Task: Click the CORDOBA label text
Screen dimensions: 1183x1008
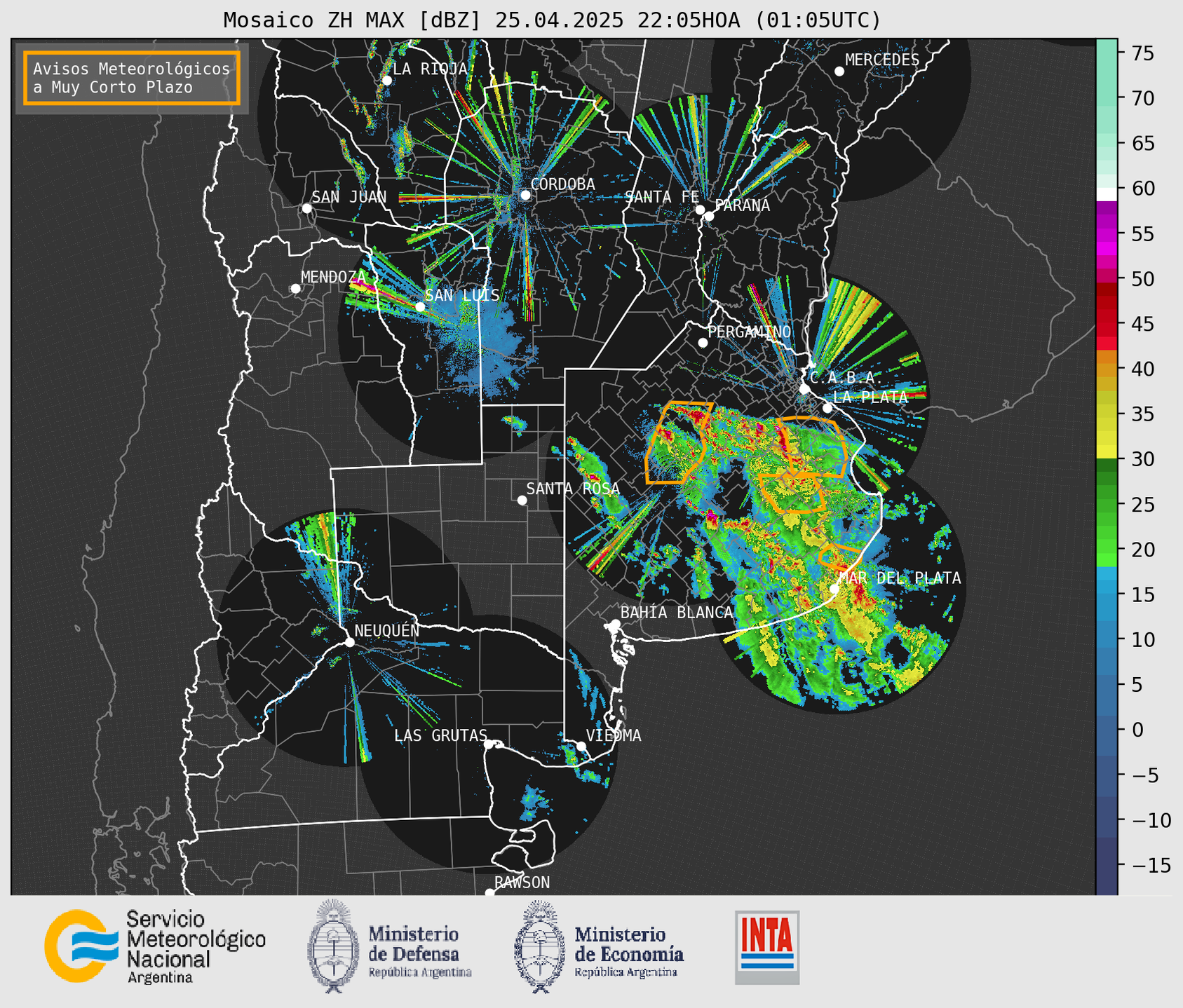Action: pyautogui.click(x=563, y=184)
